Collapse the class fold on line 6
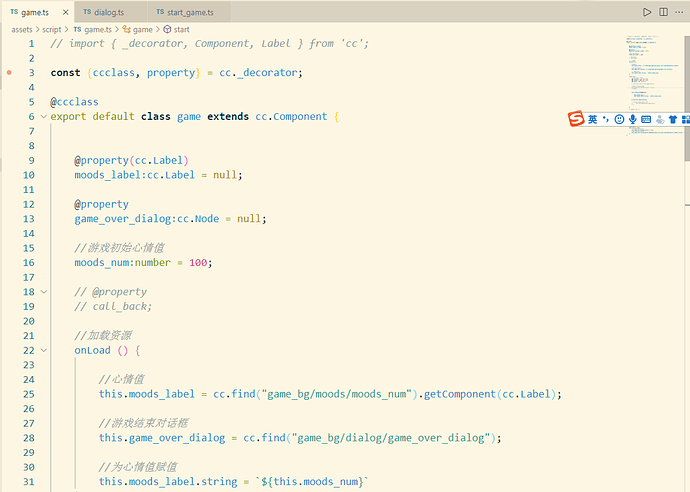690x492 pixels. [44, 117]
